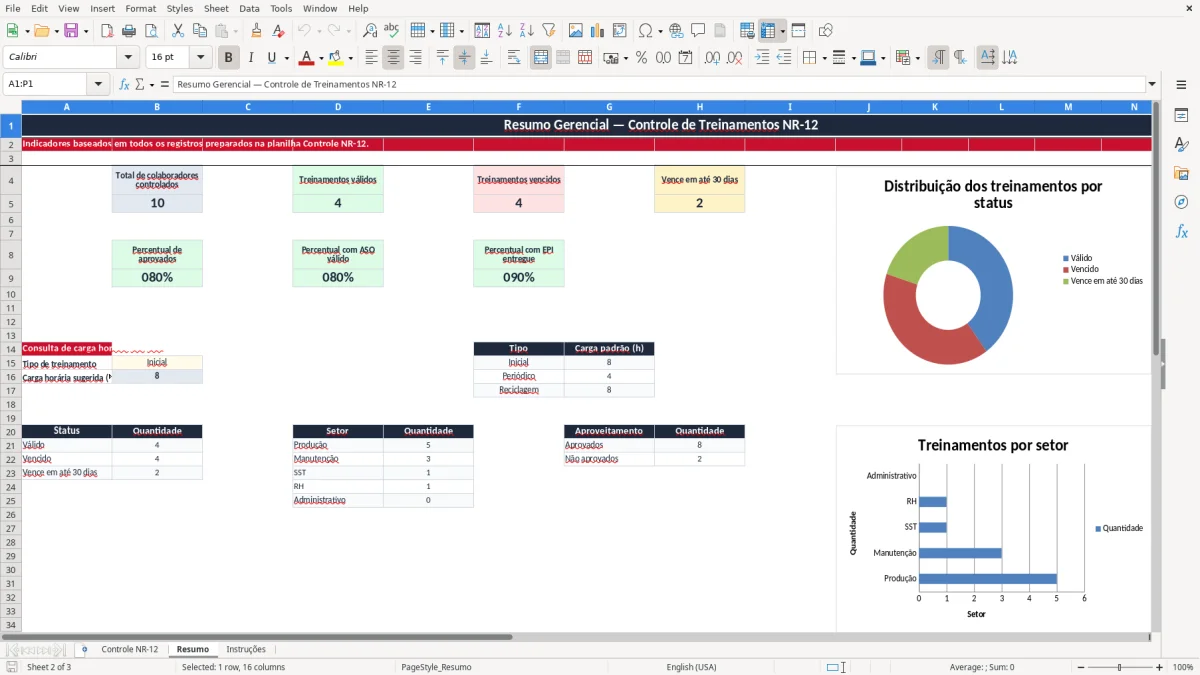Open the borders dropdown arrow

[x=823, y=58]
